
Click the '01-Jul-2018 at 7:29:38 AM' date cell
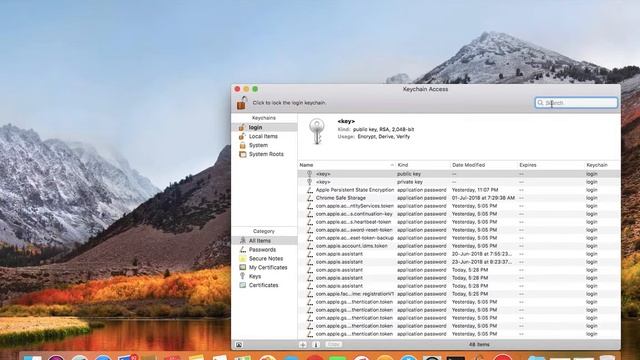point(483,198)
